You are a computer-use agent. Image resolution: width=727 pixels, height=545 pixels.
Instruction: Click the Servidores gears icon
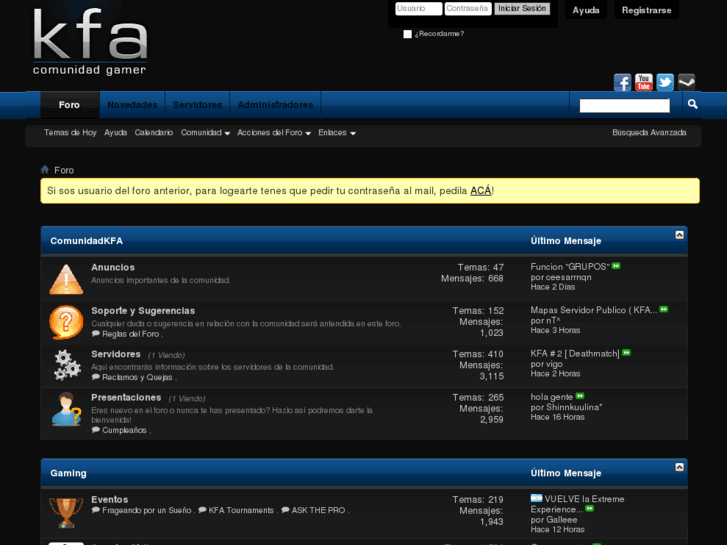[67, 365]
